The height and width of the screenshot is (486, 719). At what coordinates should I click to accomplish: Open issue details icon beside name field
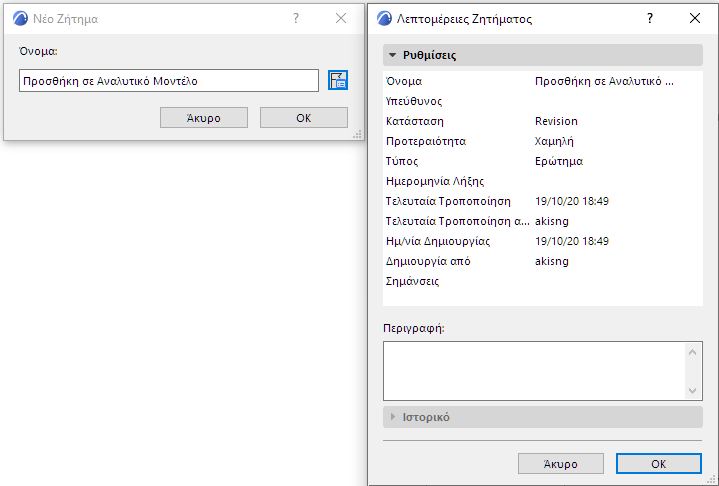[x=338, y=80]
